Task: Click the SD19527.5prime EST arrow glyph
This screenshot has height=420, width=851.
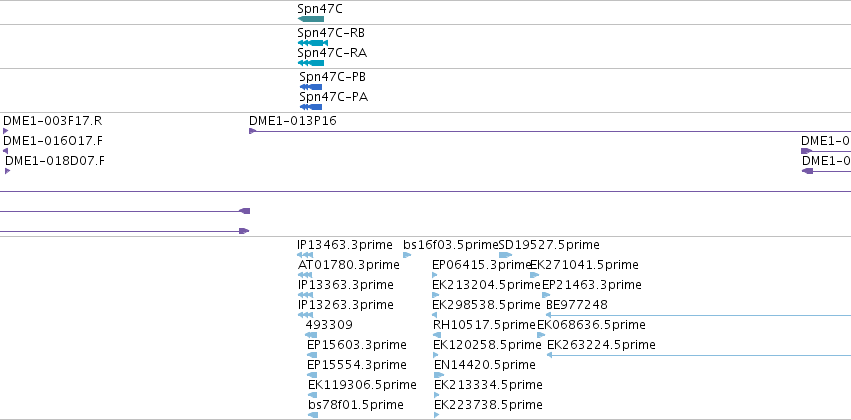Action: tap(505, 255)
